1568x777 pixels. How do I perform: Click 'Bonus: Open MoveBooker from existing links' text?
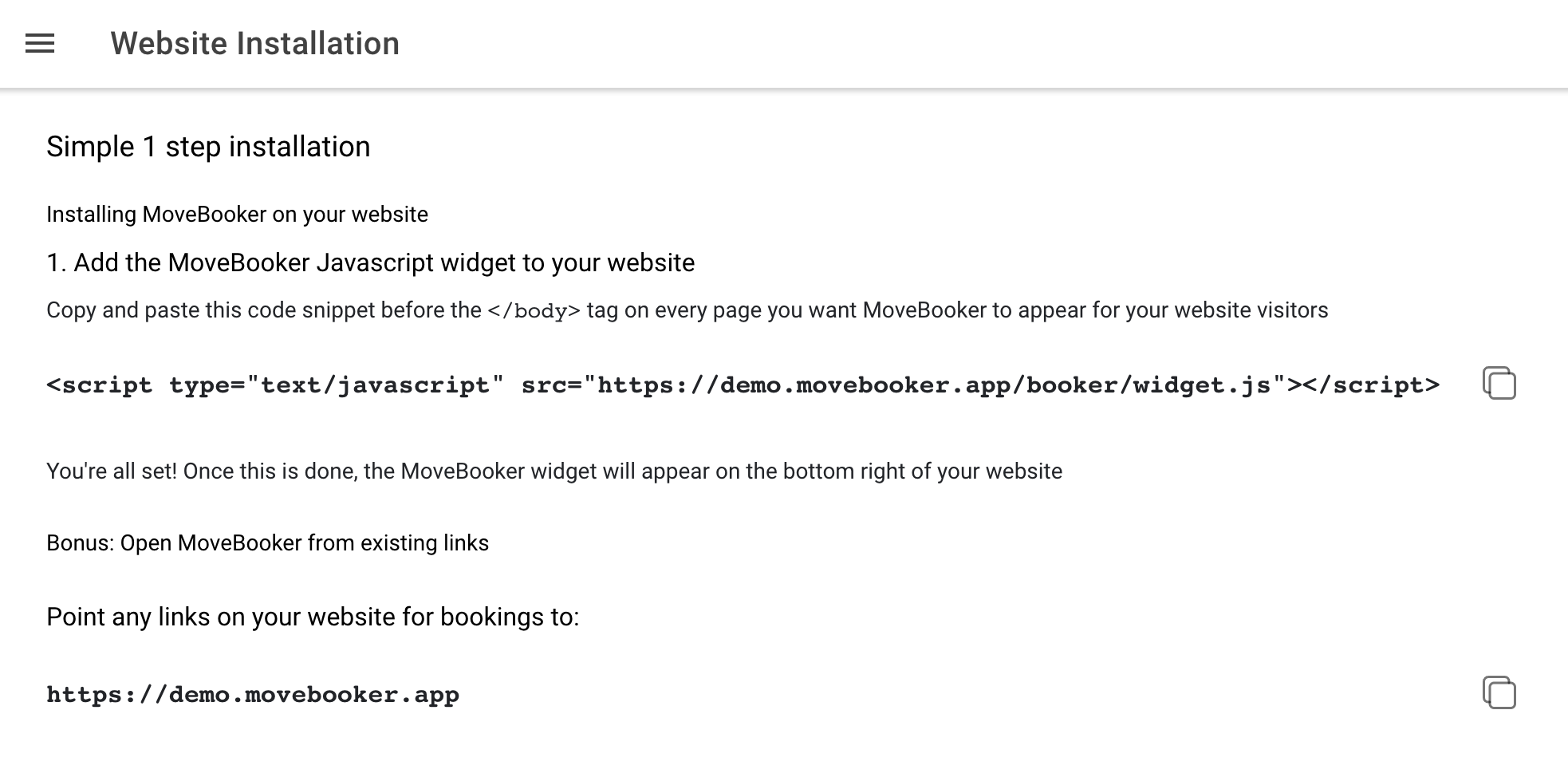[x=267, y=543]
